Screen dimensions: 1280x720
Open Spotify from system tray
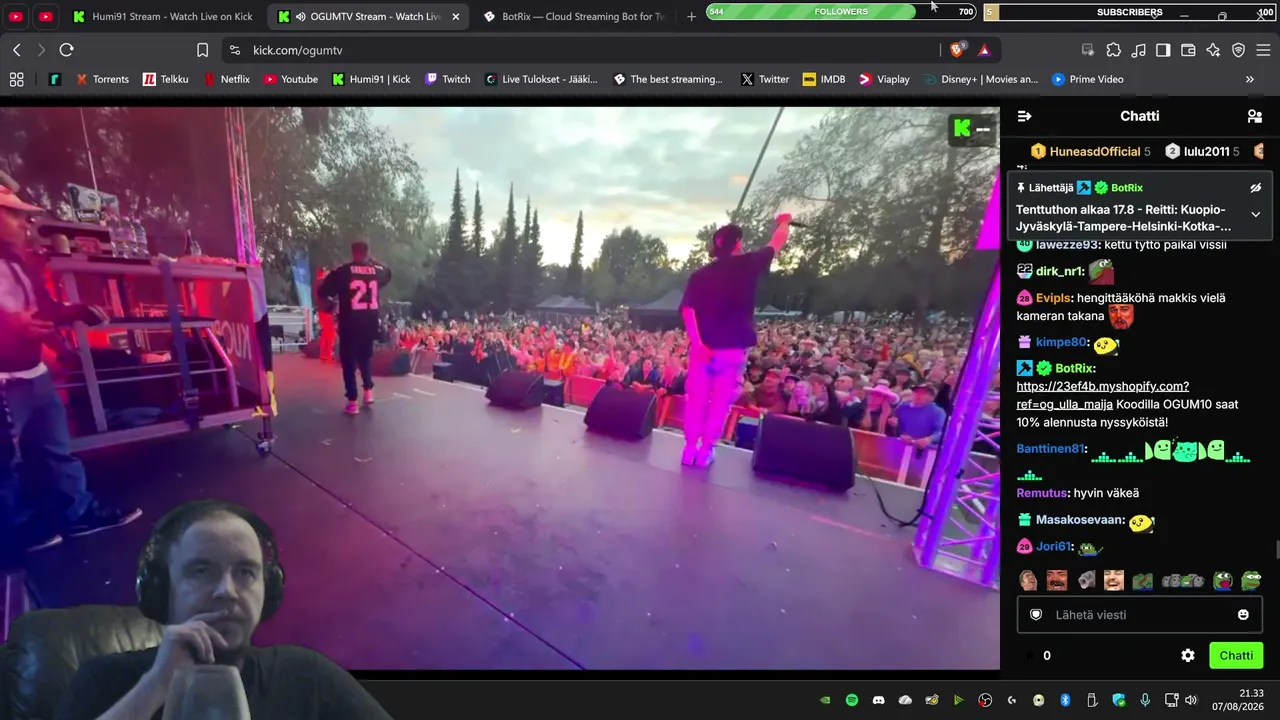pyautogui.click(x=852, y=700)
